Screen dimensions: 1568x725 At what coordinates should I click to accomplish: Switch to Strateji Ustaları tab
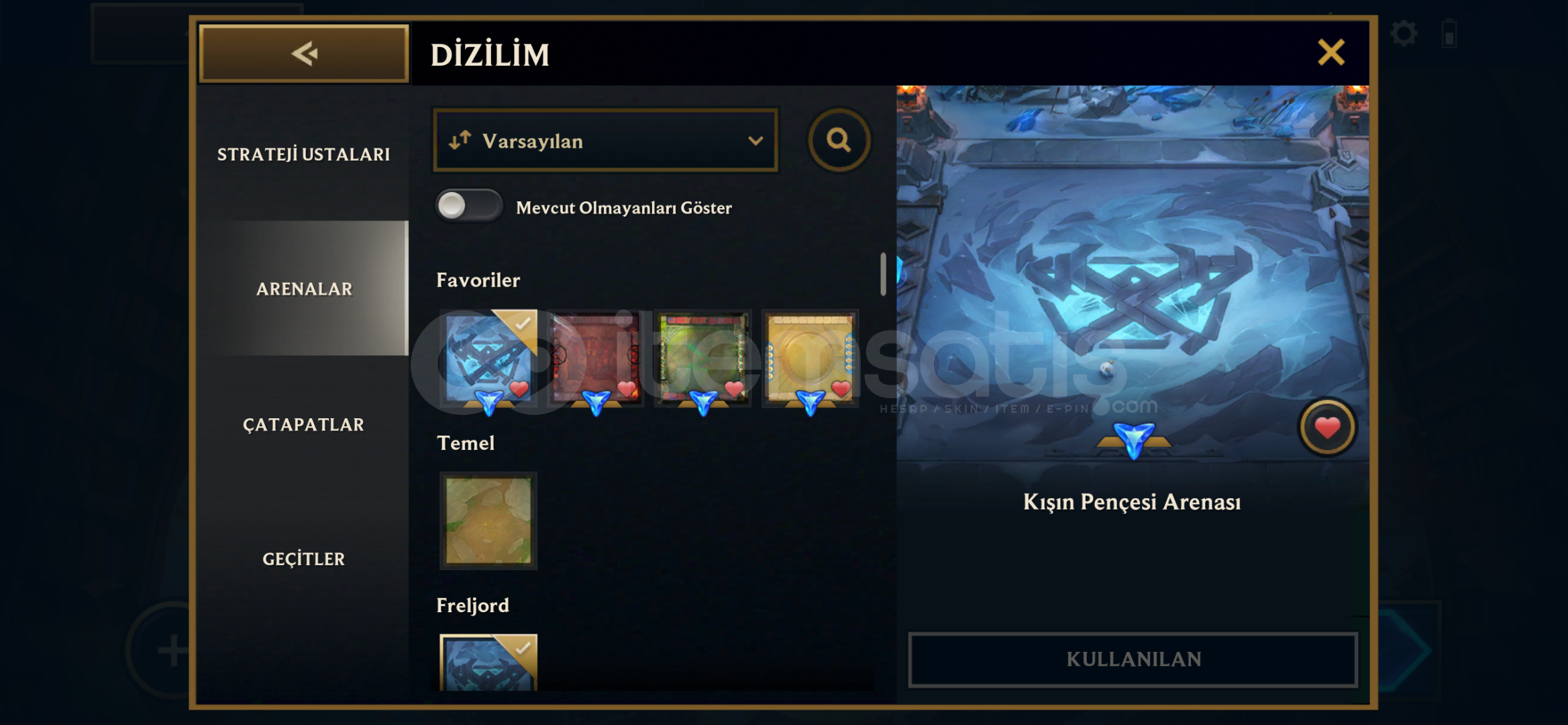pos(303,154)
